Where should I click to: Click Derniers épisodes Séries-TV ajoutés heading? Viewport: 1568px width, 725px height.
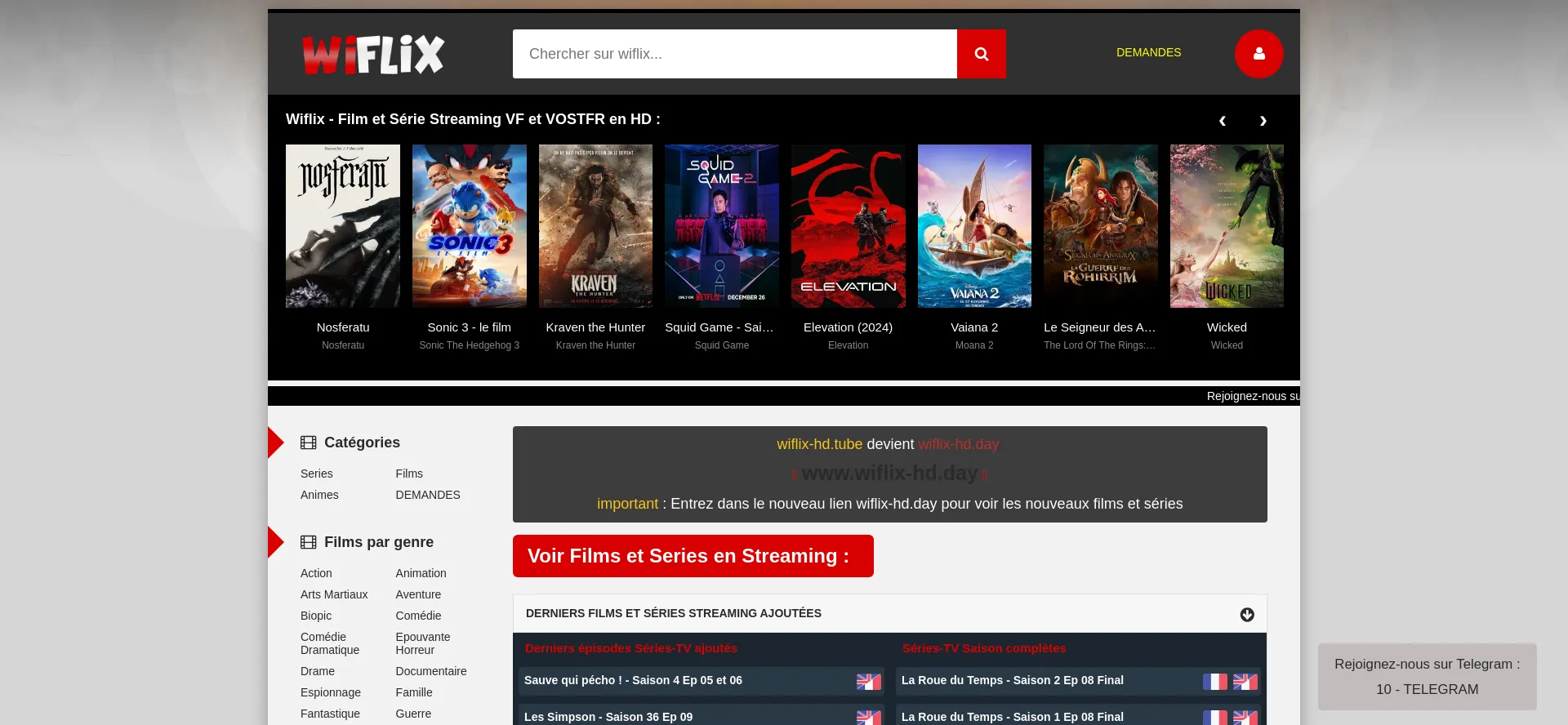click(x=631, y=648)
